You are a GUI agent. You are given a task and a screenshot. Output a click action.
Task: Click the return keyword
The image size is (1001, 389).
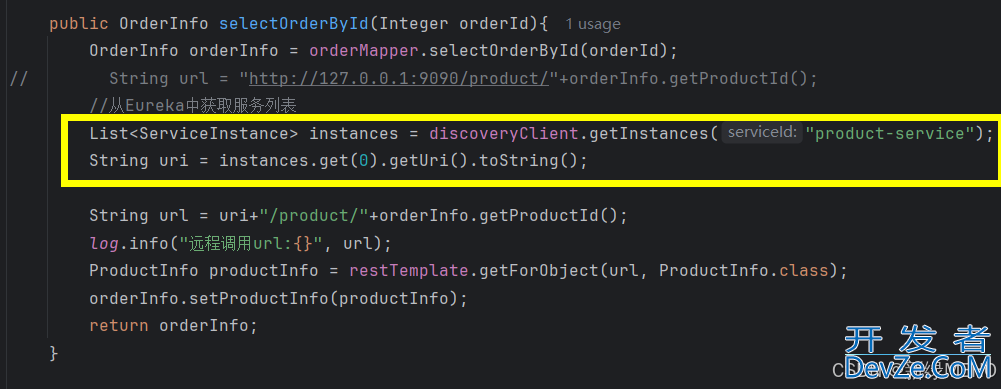click(x=119, y=326)
